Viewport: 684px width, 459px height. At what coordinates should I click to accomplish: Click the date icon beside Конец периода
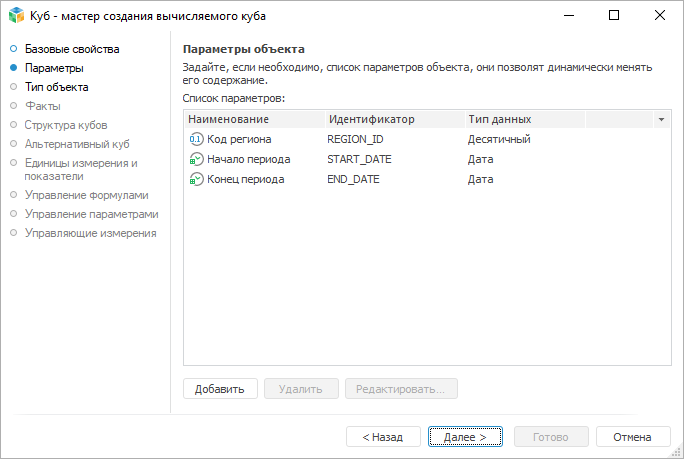[195, 179]
